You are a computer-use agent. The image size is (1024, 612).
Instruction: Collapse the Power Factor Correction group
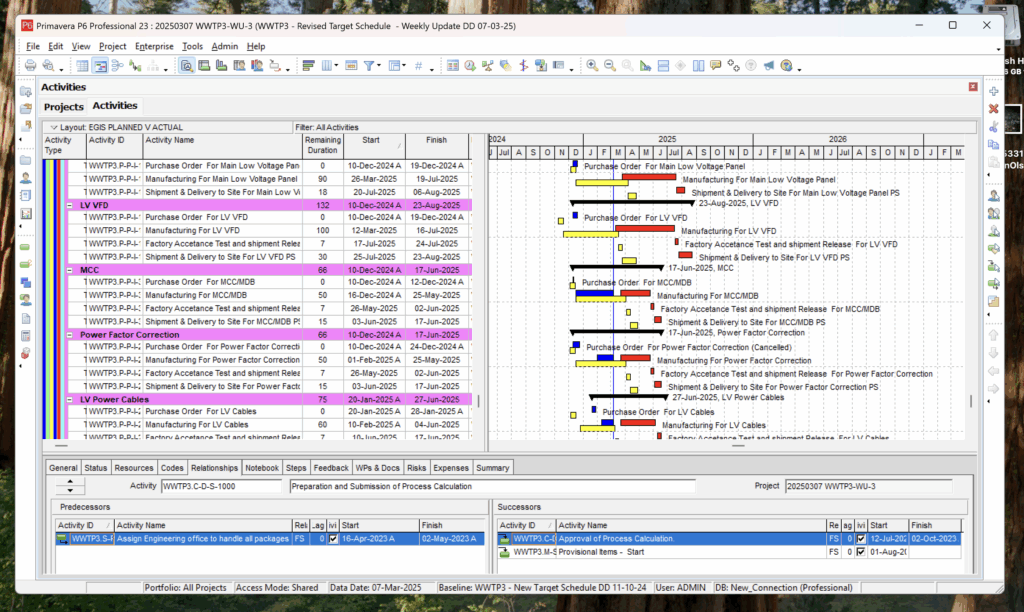pos(70,334)
